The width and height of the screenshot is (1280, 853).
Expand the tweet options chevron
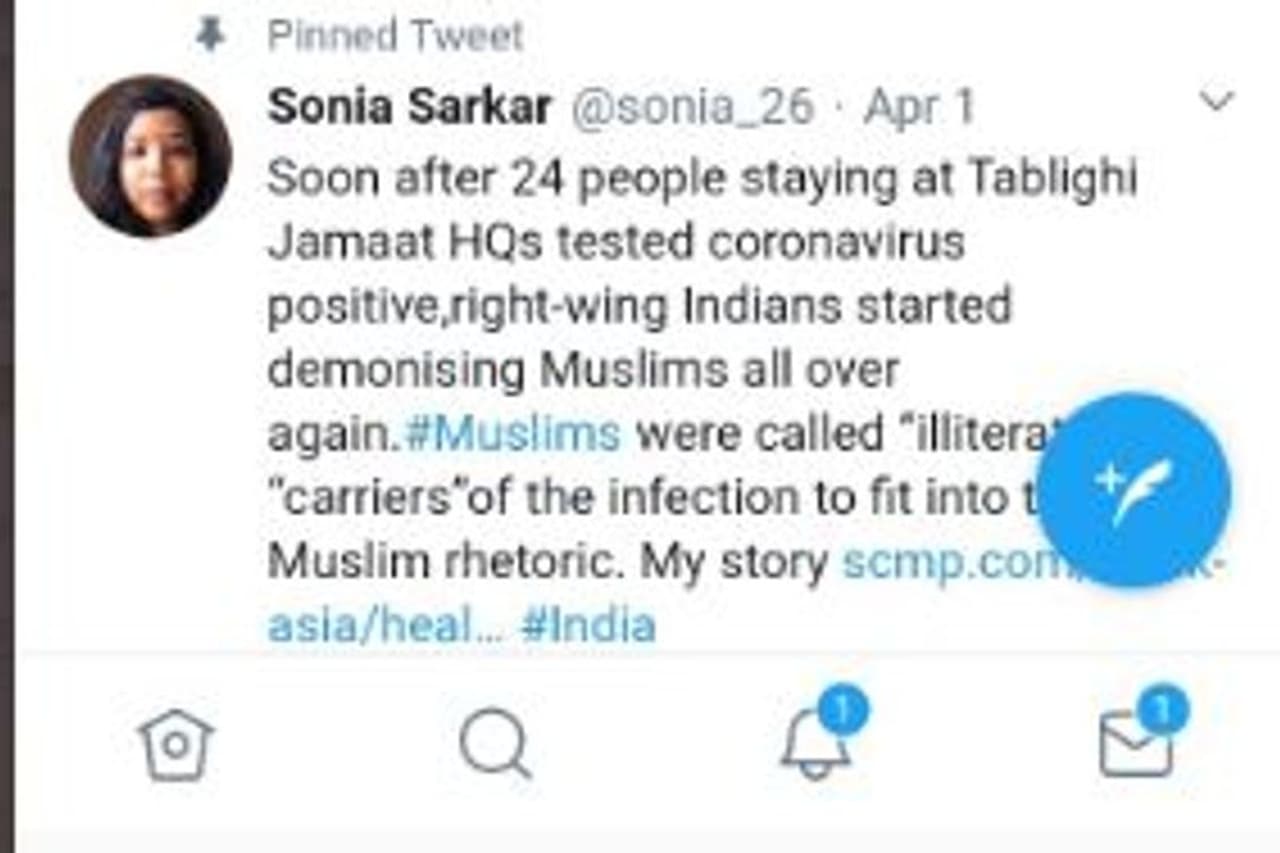pos(1216,101)
